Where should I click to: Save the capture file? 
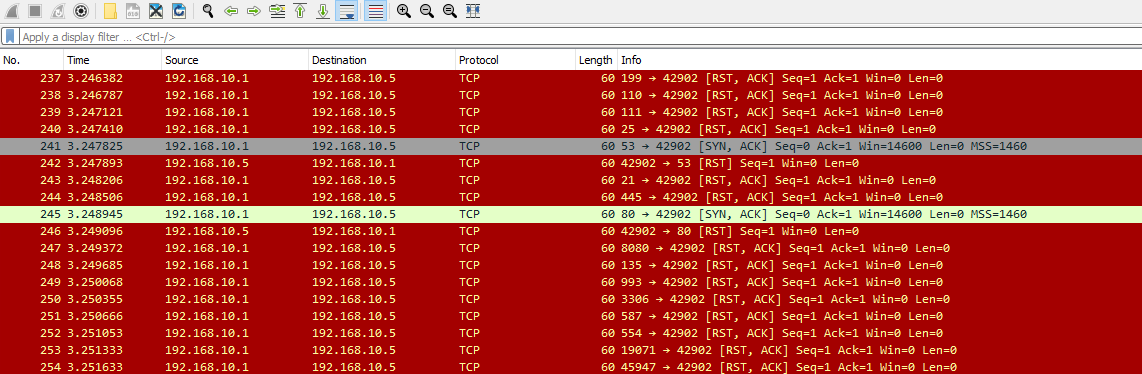click(x=133, y=11)
